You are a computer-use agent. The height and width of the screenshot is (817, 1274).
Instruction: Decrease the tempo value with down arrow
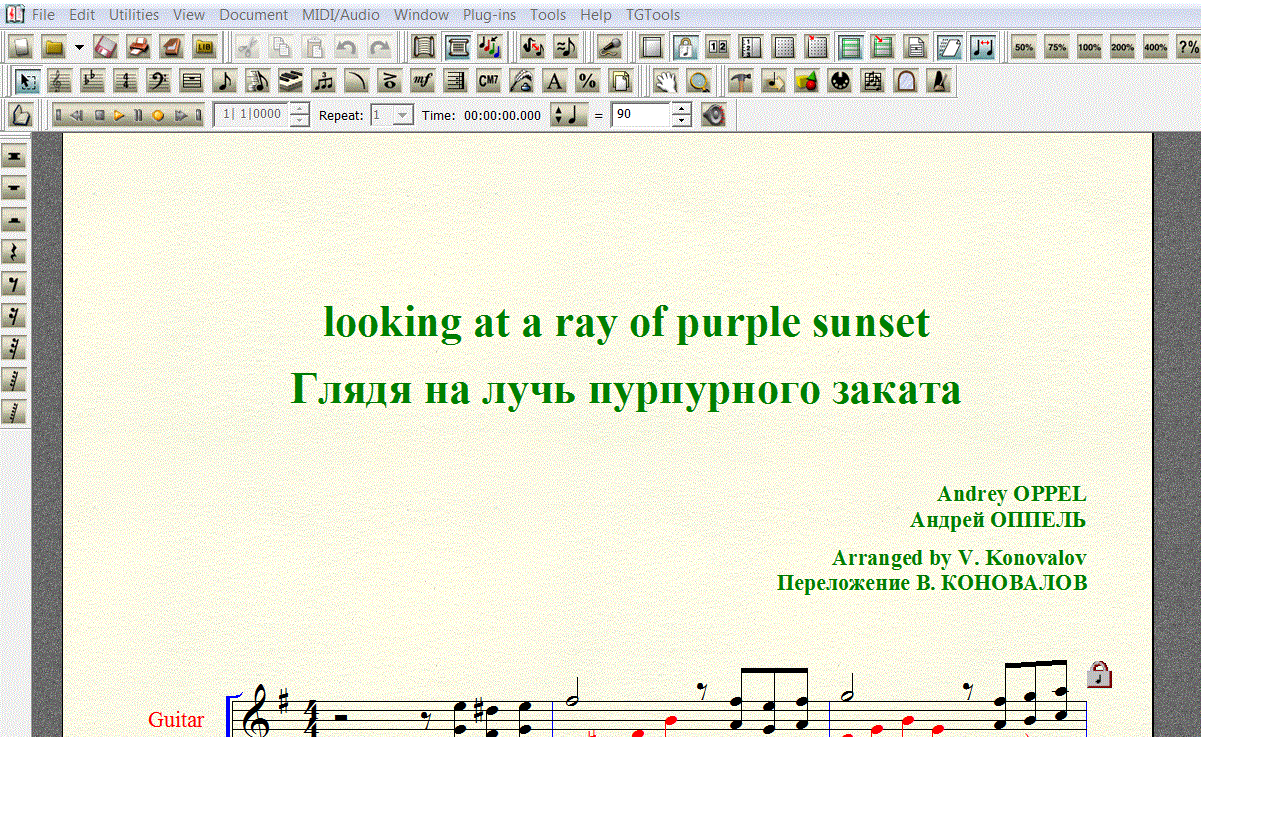pyautogui.click(x=681, y=121)
